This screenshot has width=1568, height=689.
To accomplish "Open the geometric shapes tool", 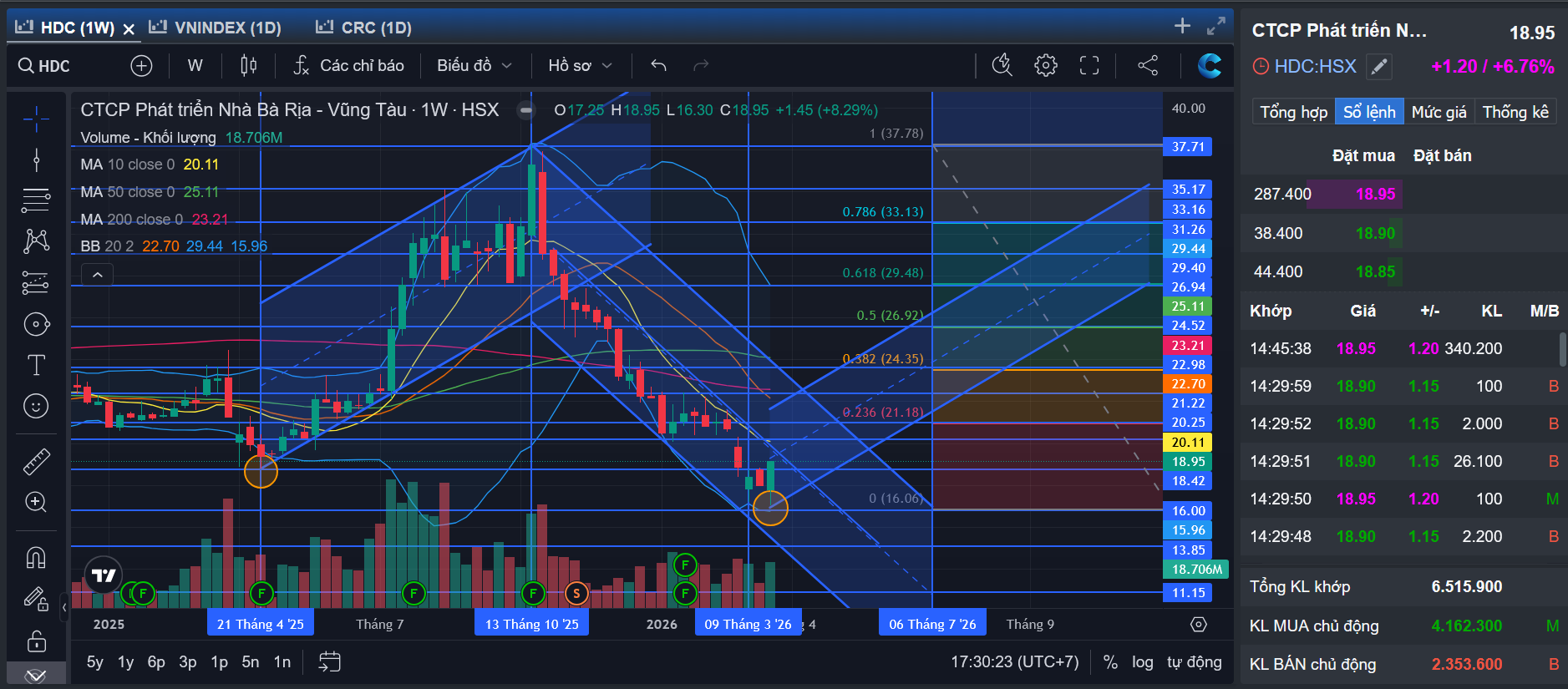I will coord(36,324).
